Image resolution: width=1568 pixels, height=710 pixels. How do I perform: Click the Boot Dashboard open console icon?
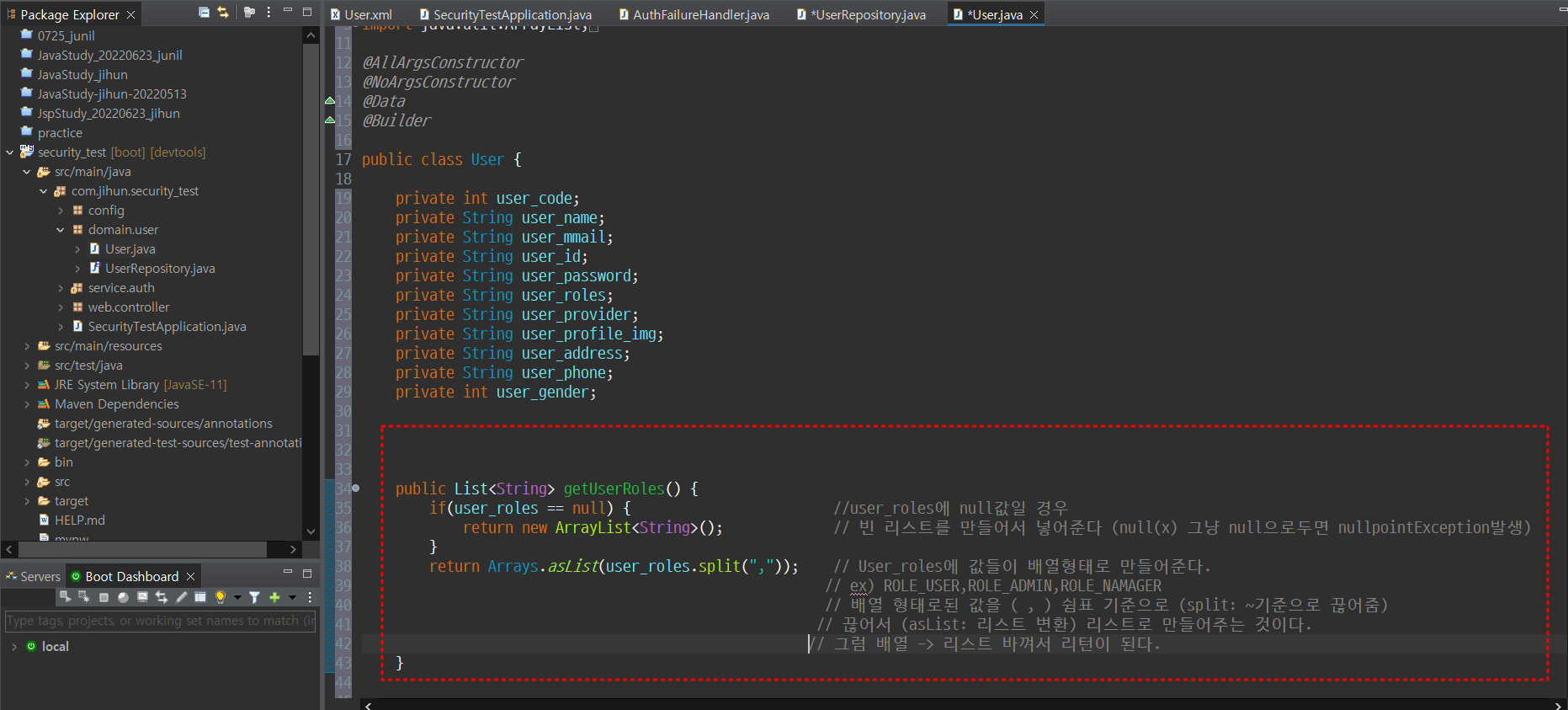point(142,597)
